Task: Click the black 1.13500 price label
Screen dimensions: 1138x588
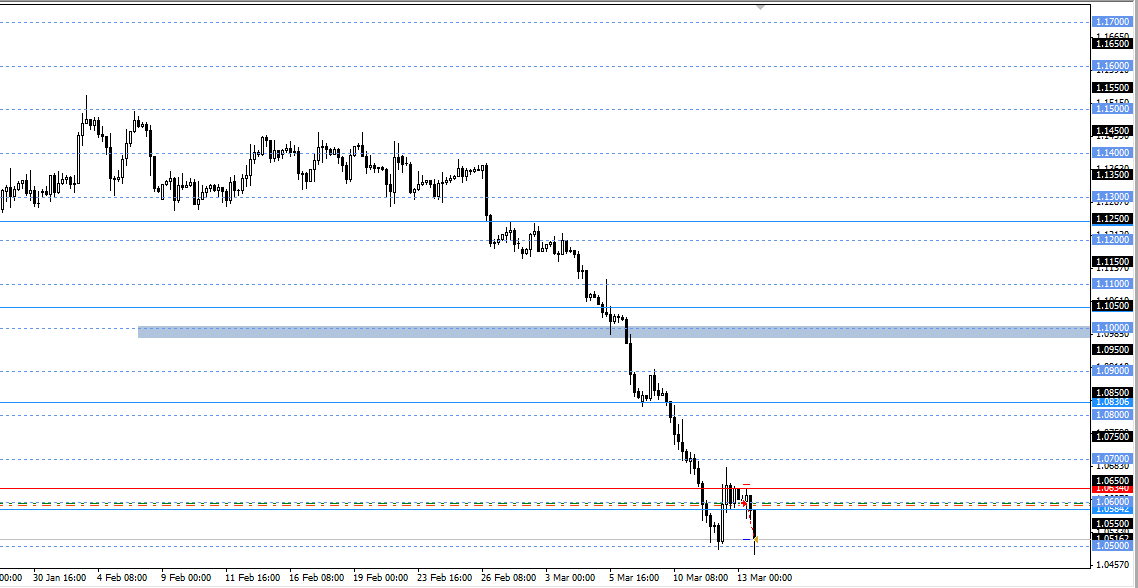Action: (1113, 175)
